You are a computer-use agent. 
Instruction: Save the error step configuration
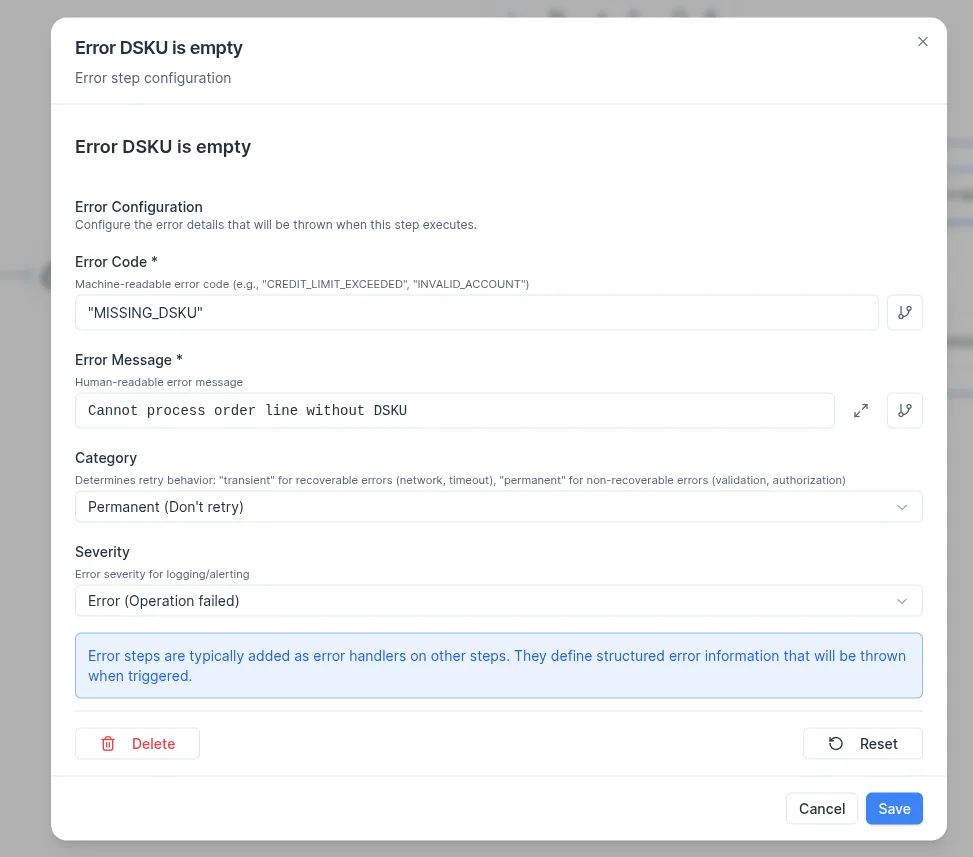tap(893, 809)
